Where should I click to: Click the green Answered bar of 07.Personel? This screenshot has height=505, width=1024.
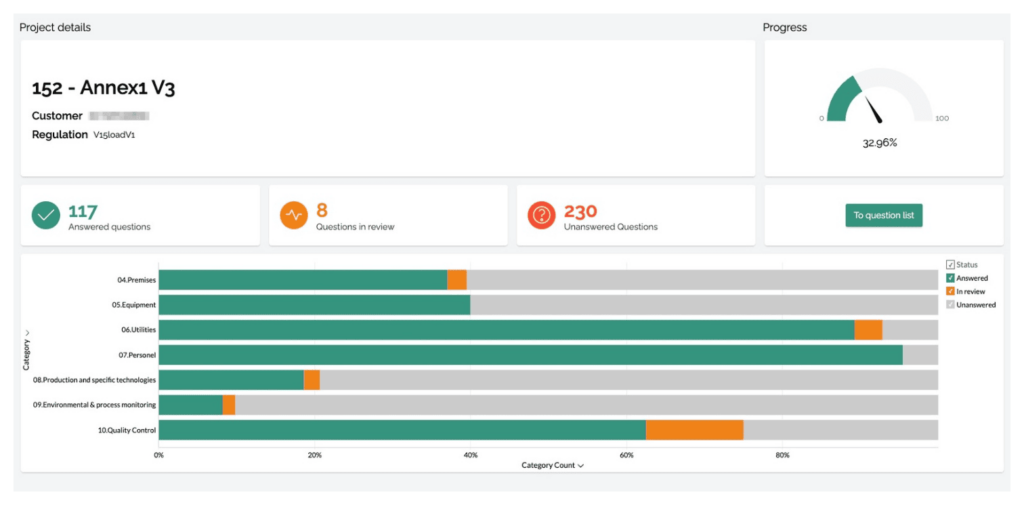[x=530, y=355]
